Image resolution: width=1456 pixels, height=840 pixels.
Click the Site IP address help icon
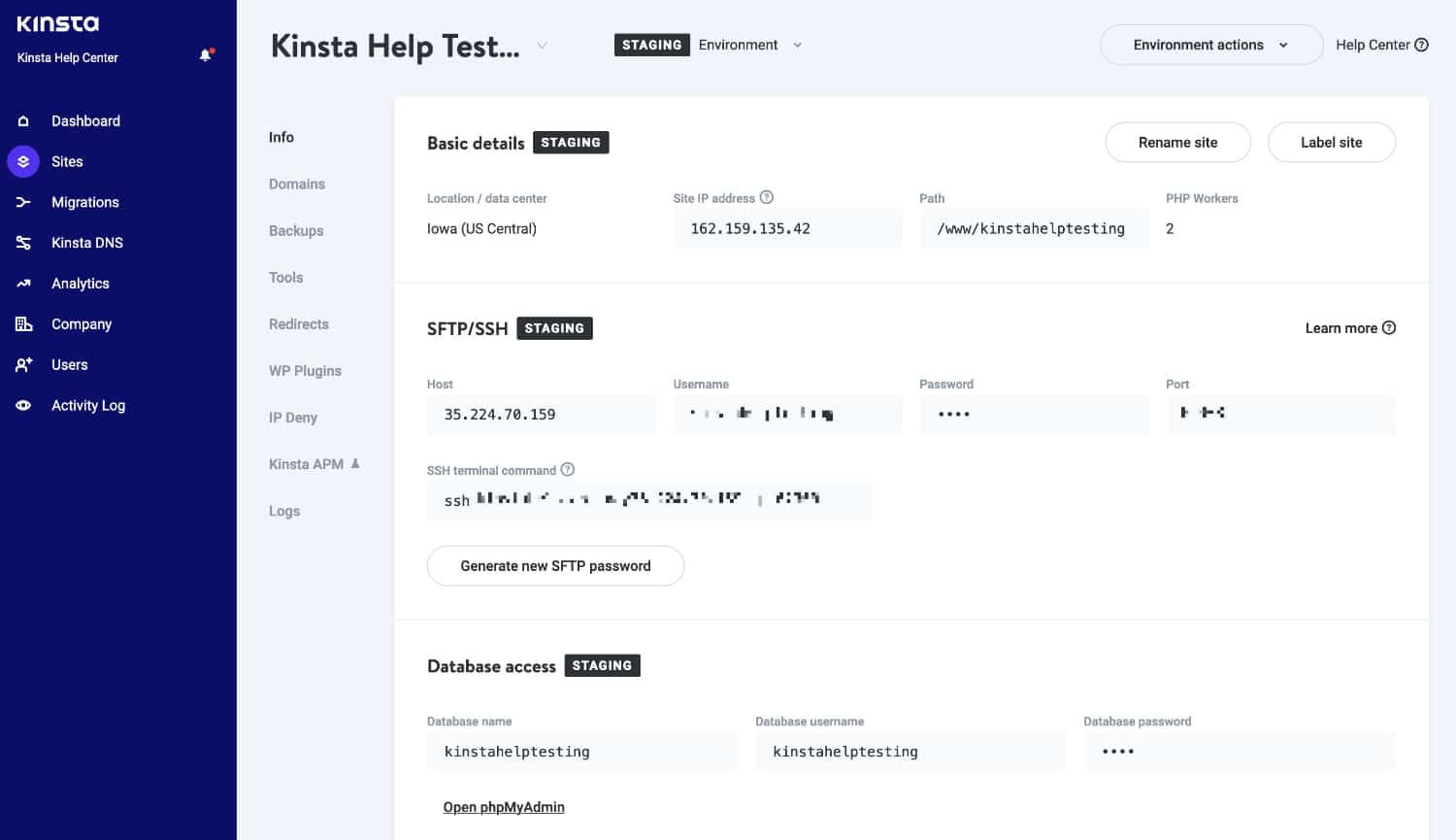tap(767, 197)
